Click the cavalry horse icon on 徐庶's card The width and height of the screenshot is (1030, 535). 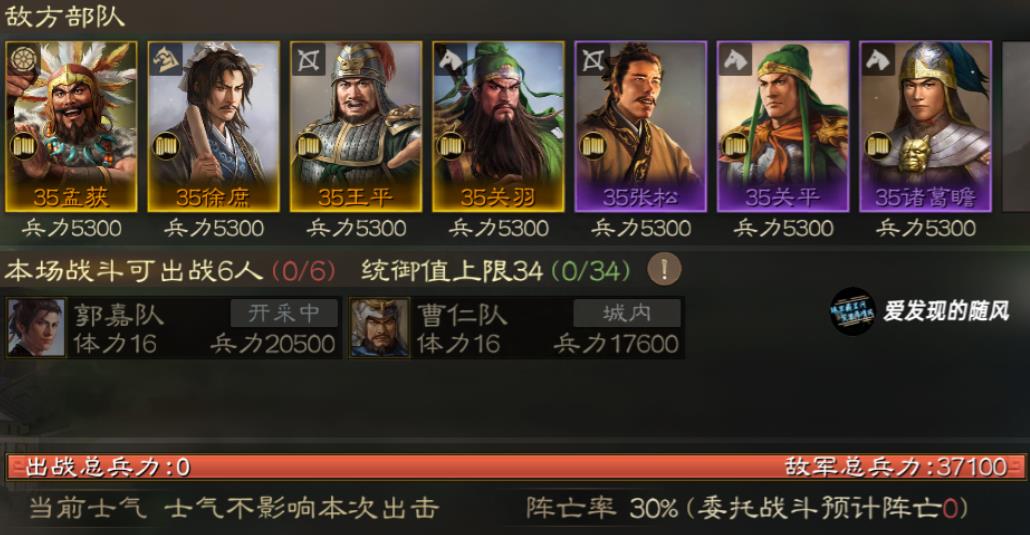coord(166,60)
